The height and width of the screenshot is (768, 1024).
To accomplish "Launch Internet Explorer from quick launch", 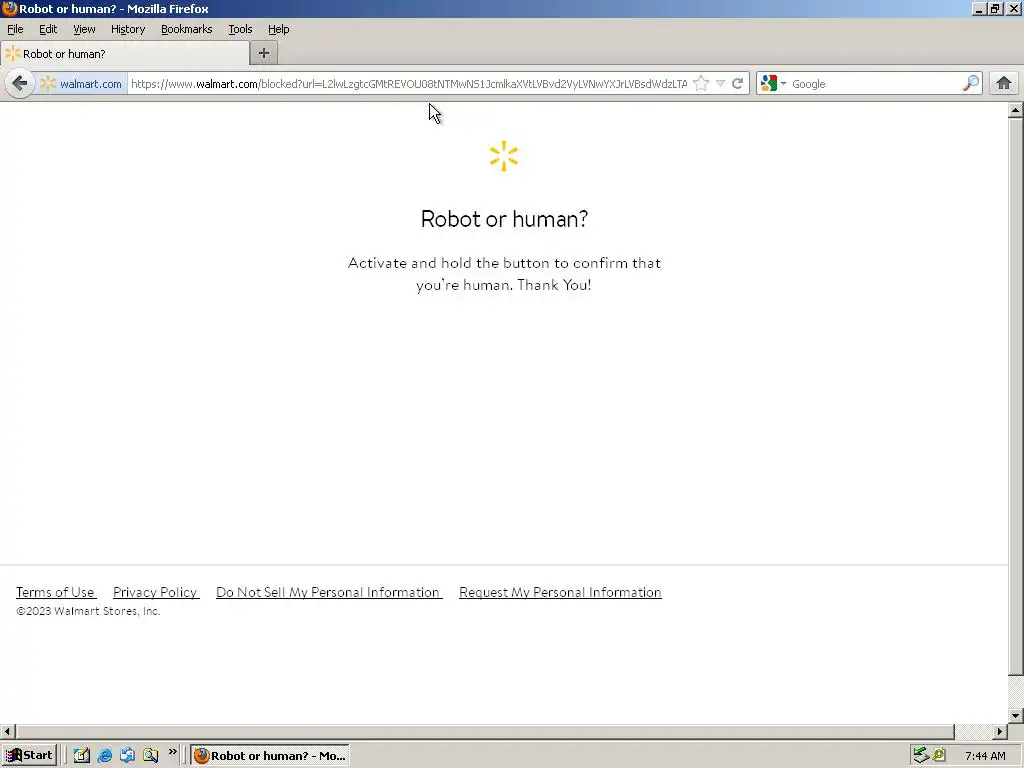I will pyautogui.click(x=104, y=756).
